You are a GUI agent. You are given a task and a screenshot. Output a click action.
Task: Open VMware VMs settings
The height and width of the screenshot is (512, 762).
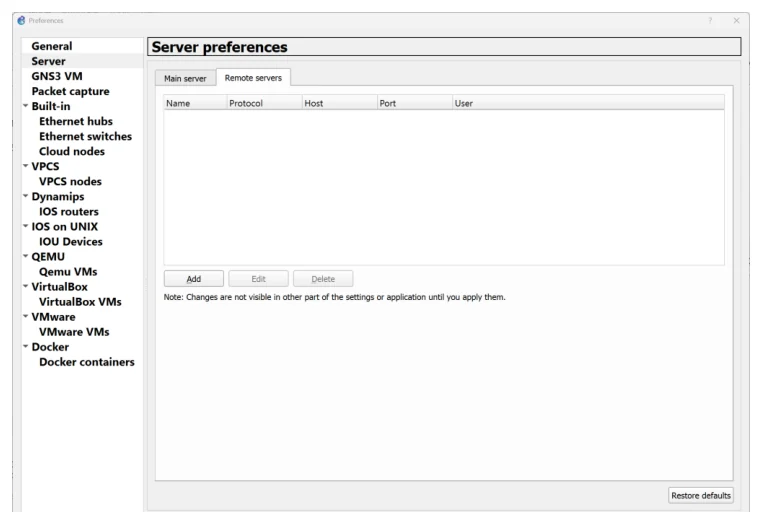(x=74, y=332)
